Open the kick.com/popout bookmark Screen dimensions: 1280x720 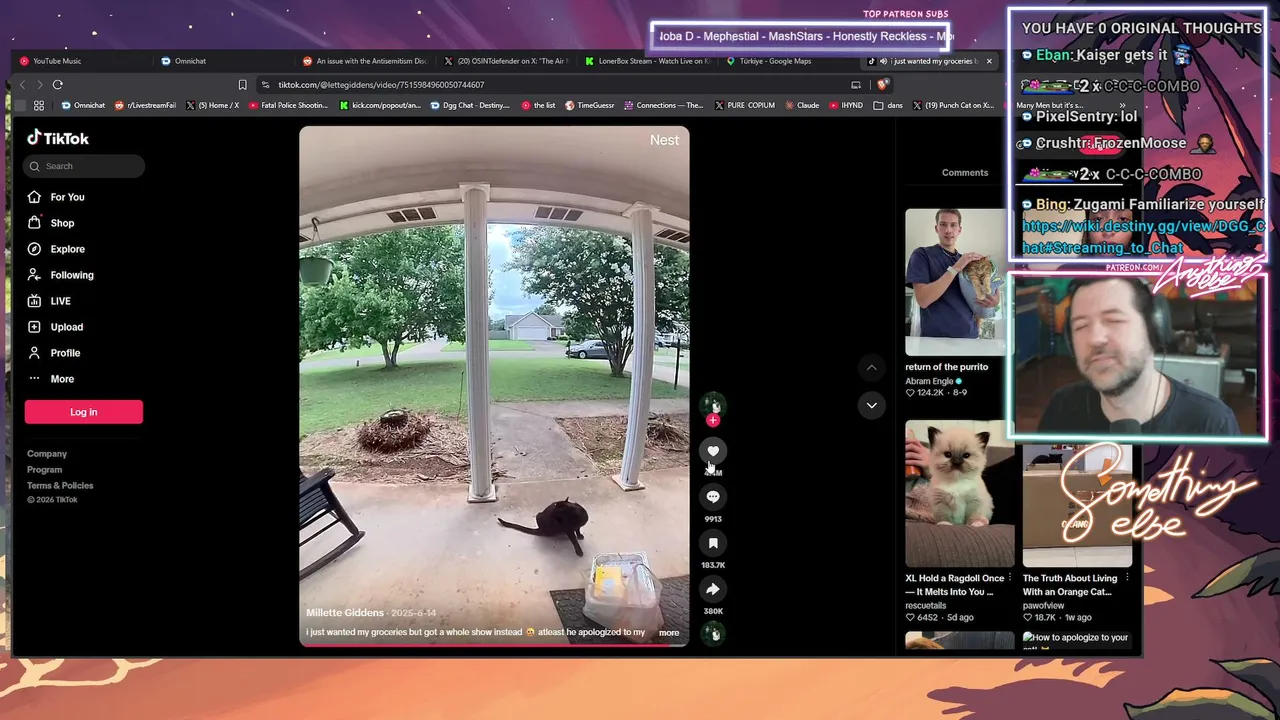click(x=380, y=105)
